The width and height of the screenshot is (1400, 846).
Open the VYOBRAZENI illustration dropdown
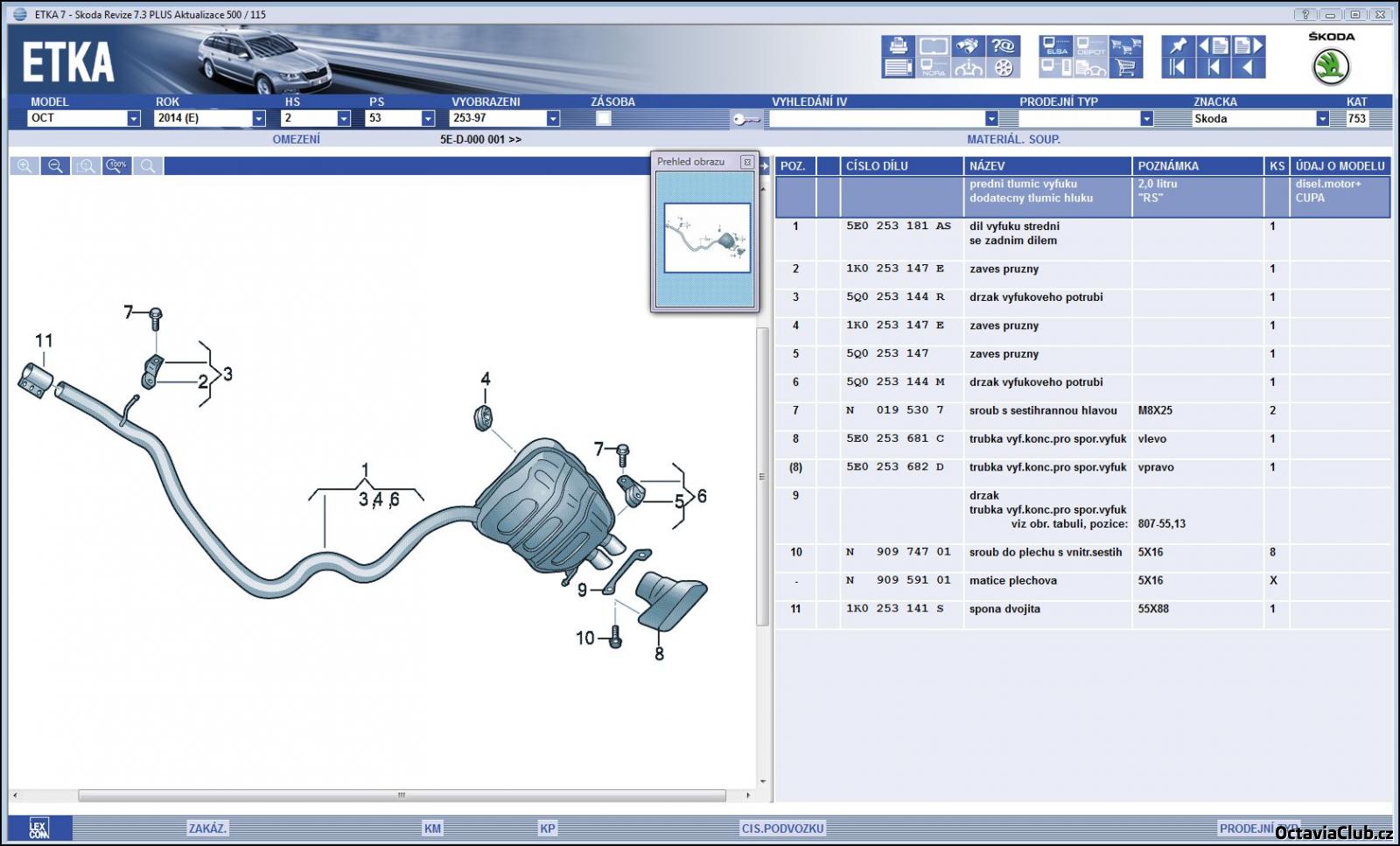tap(552, 118)
